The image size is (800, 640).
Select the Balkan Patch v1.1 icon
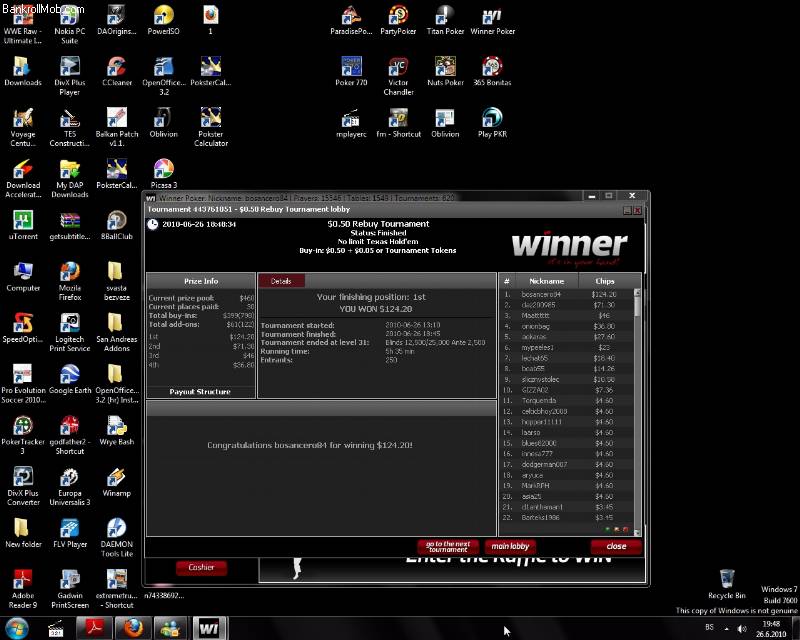117,128
